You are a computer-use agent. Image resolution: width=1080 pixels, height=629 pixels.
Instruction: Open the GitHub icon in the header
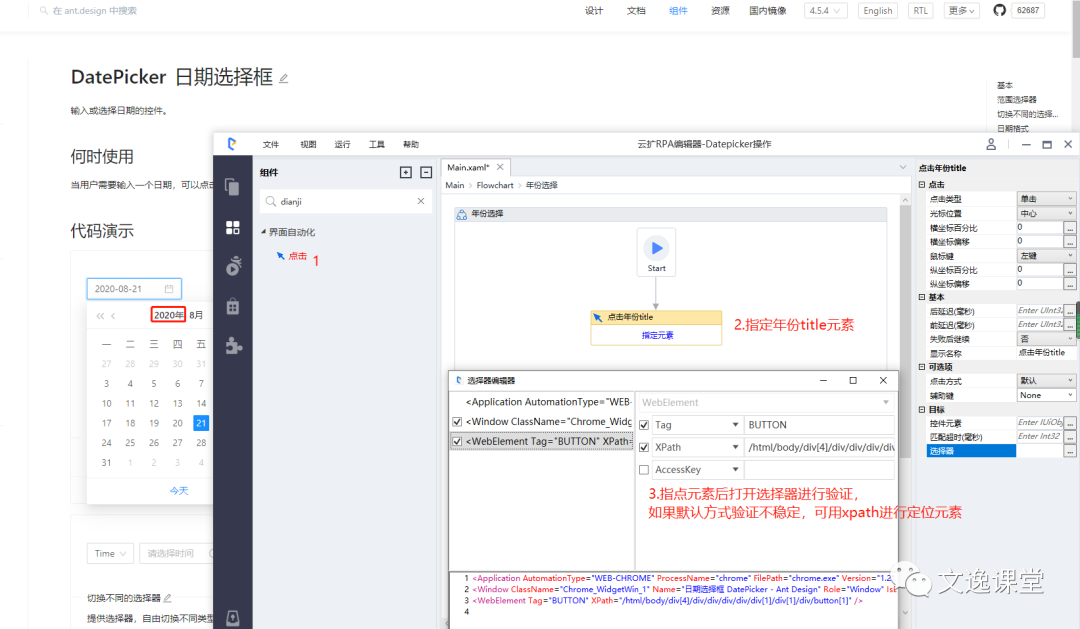[999, 10]
